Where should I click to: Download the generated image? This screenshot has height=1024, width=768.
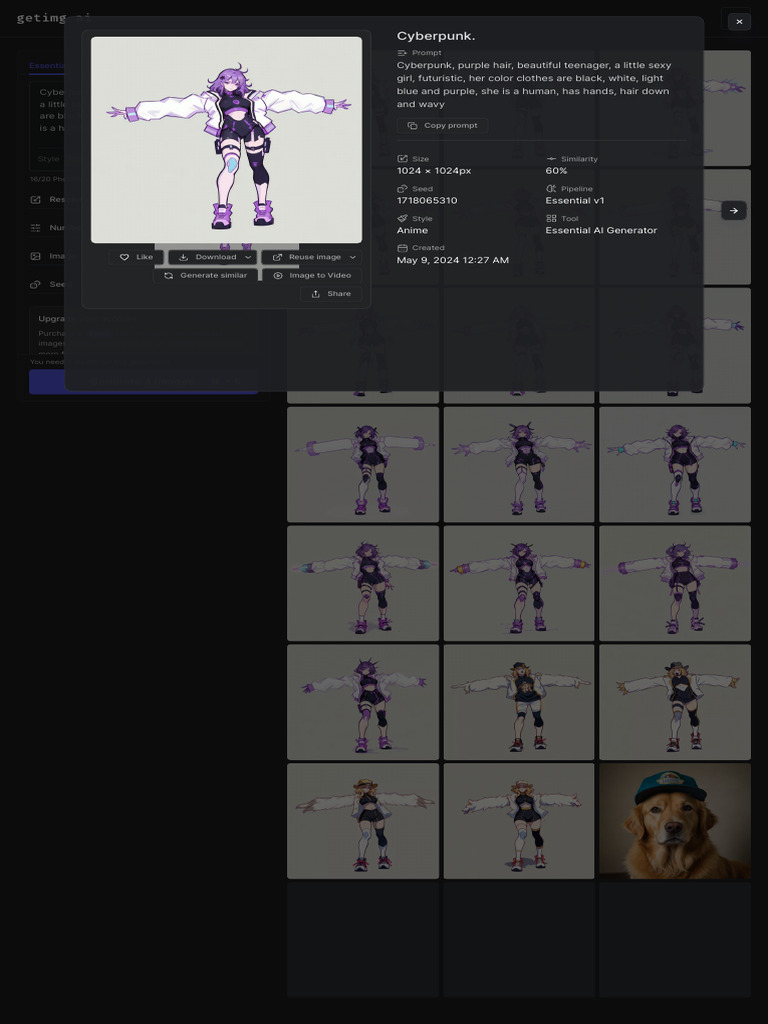[x=207, y=257]
